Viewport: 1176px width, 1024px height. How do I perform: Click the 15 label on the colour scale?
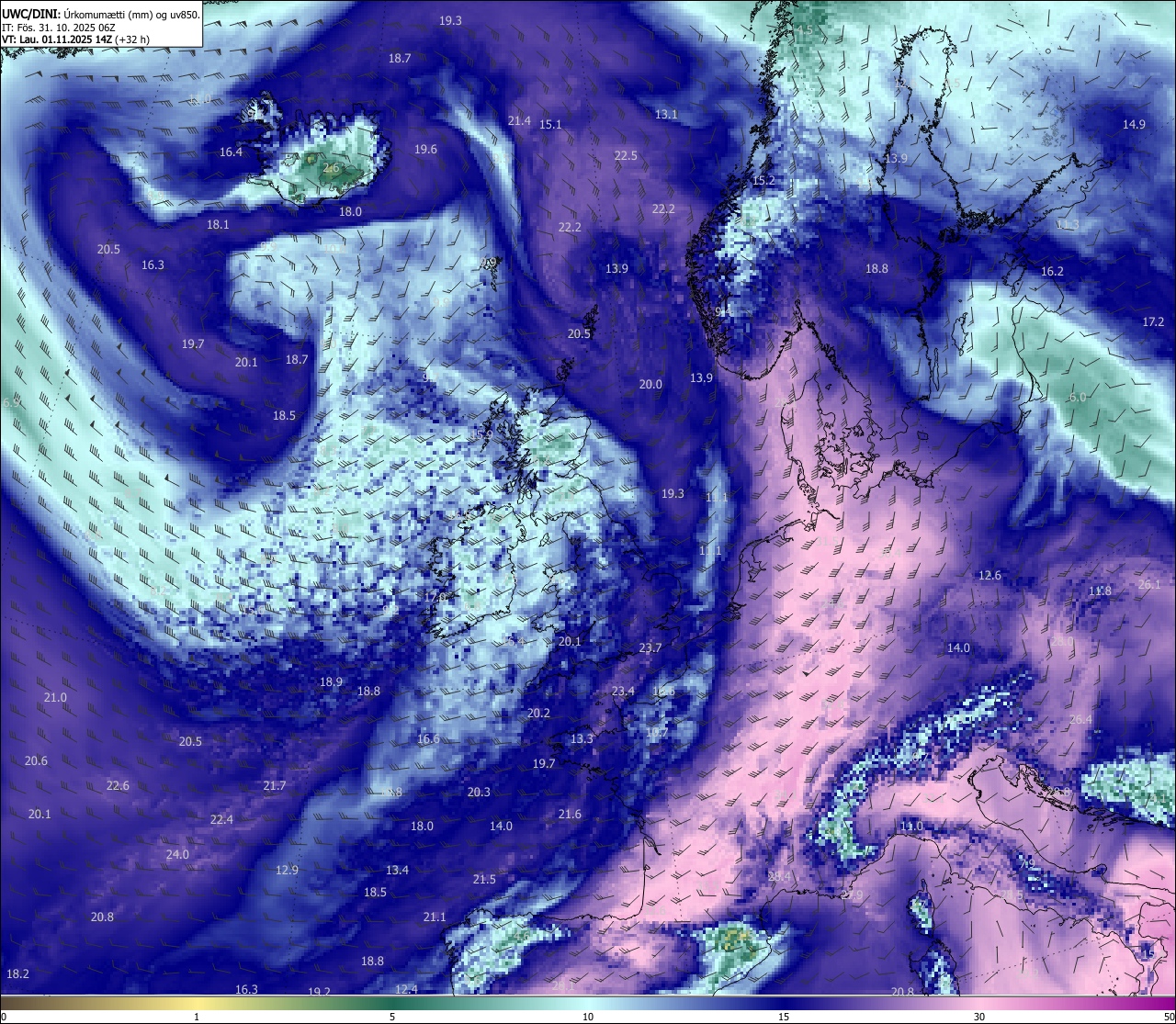pyautogui.click(x=784, y=1017)
